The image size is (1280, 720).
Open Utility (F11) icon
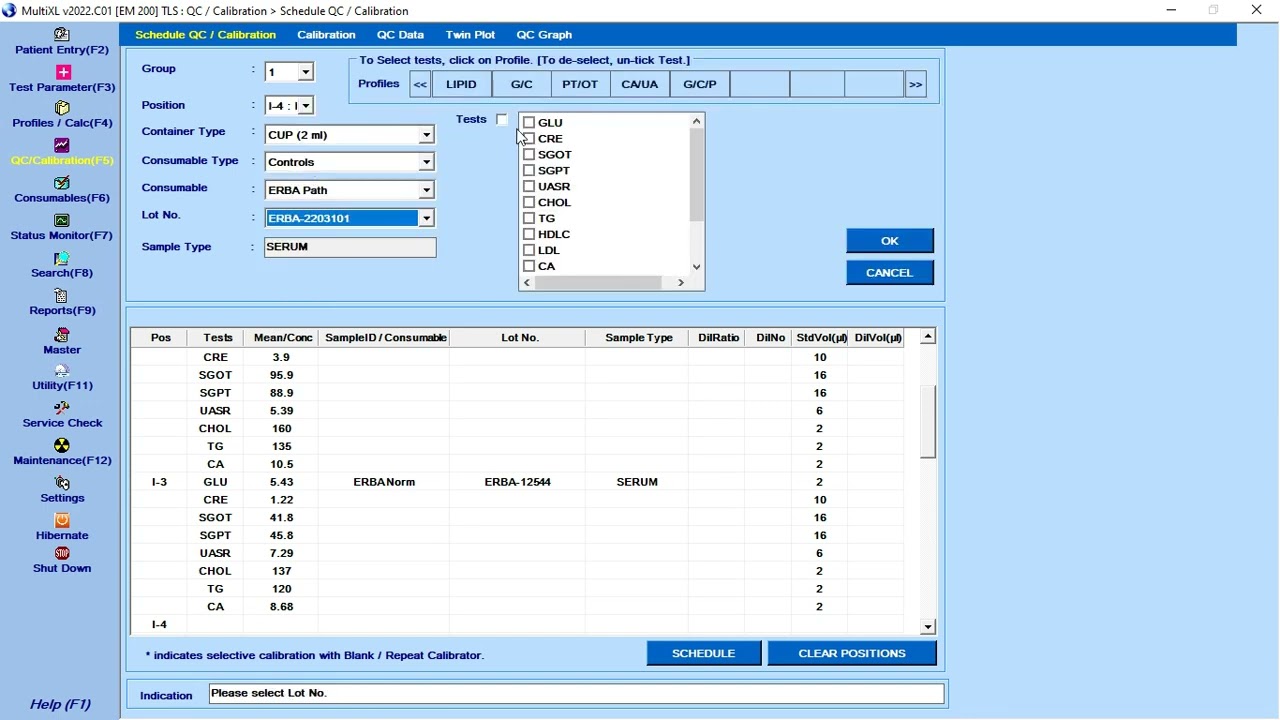coord(62,371)
